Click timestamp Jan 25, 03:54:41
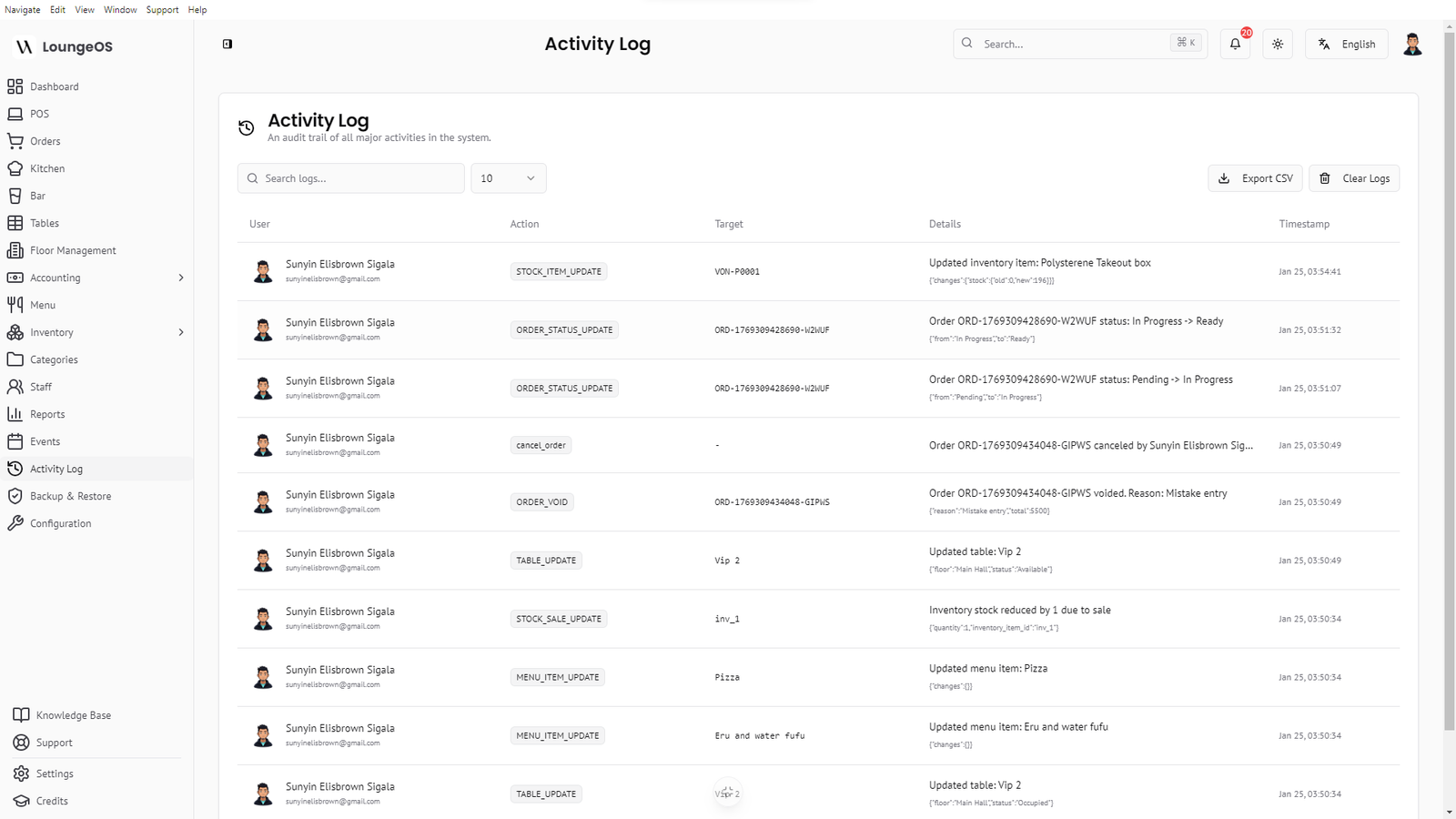Screen dimensions: 1456x819 pyautogui.click(x=1309, y=271)
